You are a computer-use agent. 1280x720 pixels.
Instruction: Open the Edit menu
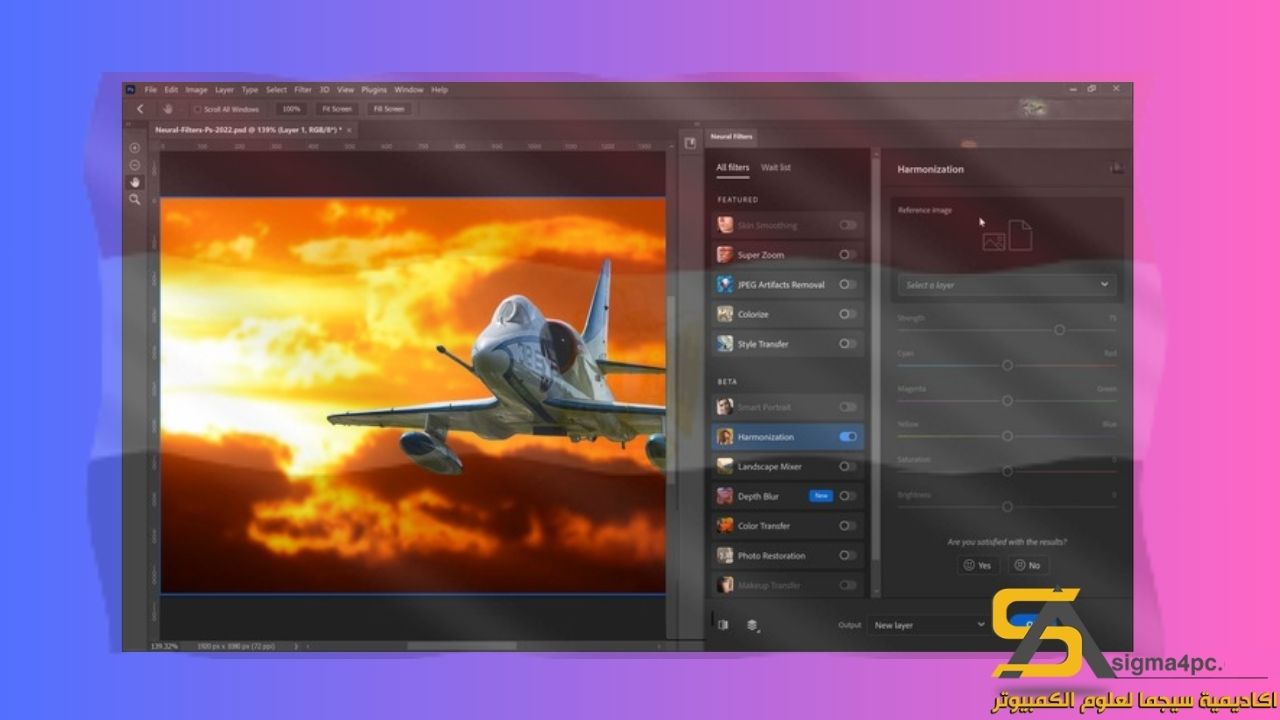[x=171, y=90]
